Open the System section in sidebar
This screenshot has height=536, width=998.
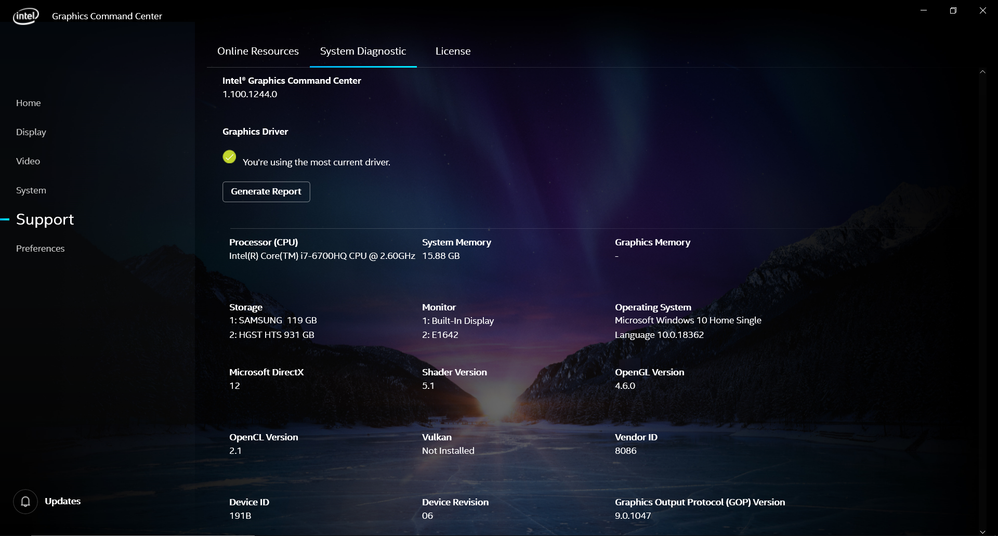(x=31, y=190)
